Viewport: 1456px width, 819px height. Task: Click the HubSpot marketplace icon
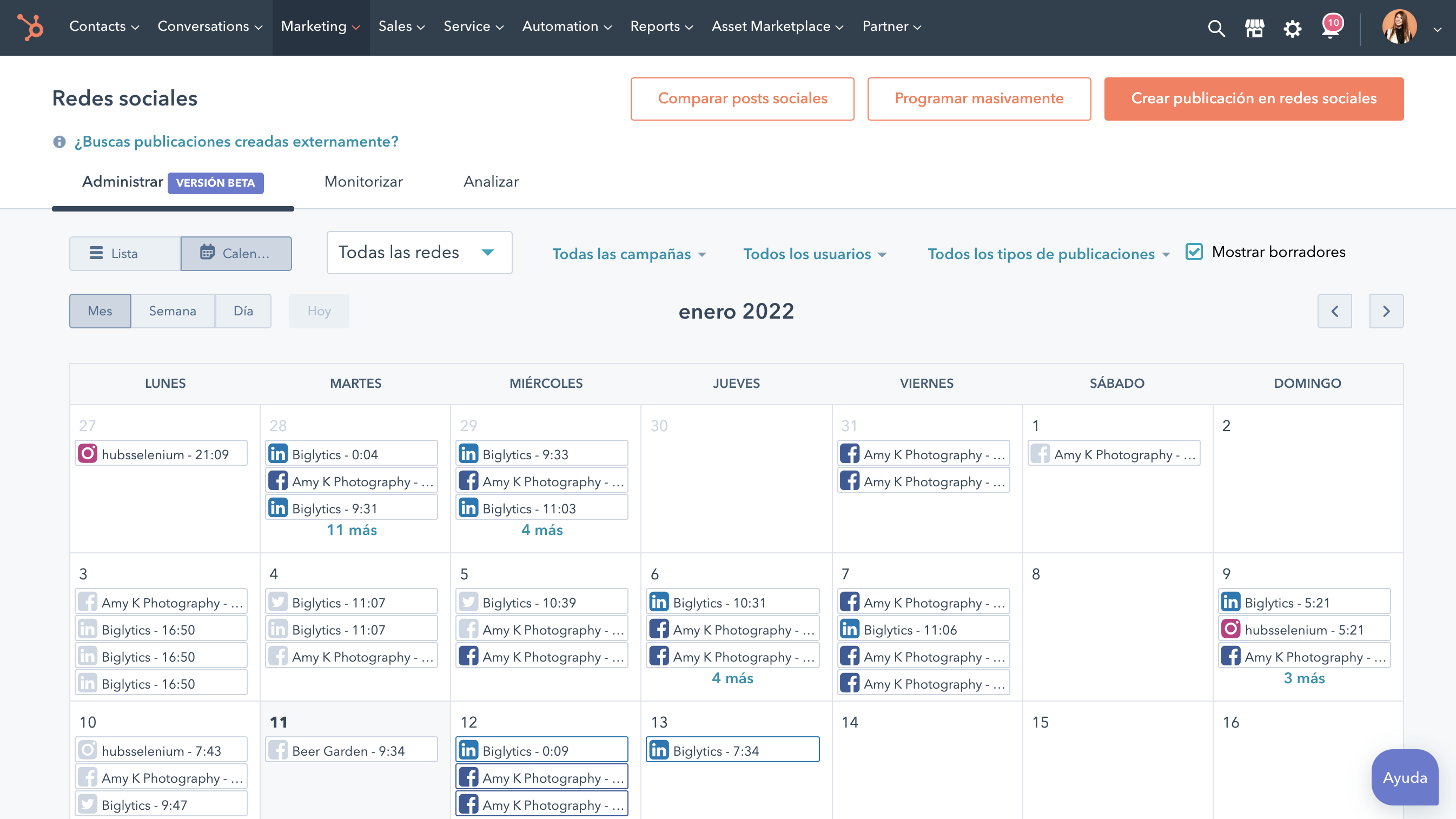1254,28
